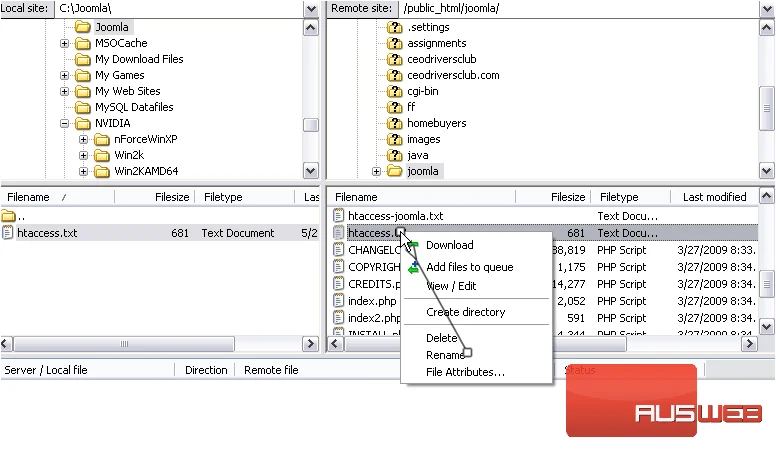Collapse the NVIDIA folder node

click(64, 124)
